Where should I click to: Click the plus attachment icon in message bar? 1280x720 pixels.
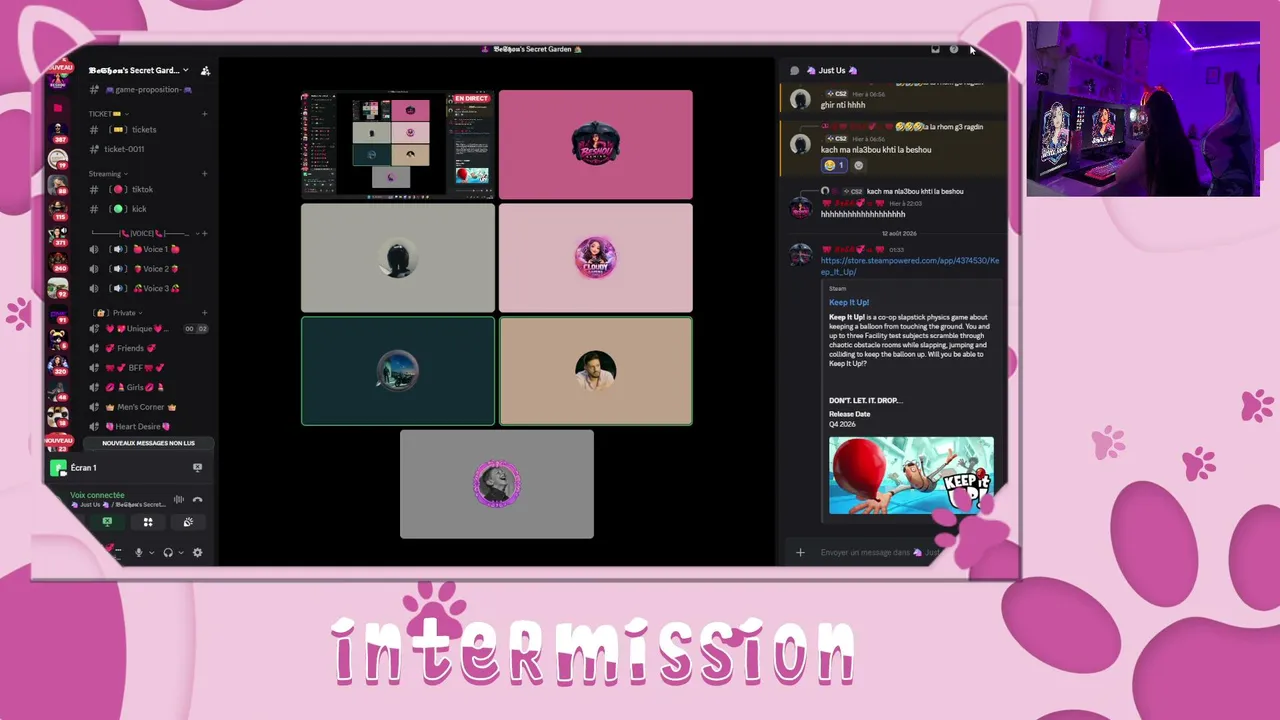(x=800, y=552)
